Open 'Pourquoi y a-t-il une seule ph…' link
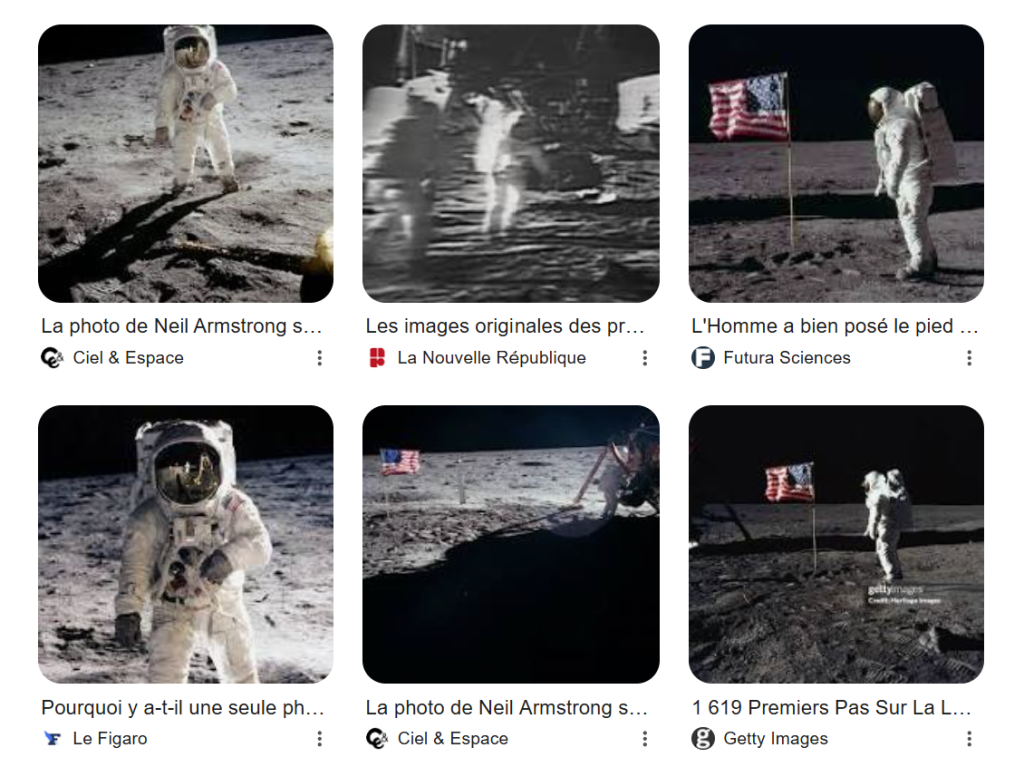Screen dimensions: 1024x767 pos(183,707)
